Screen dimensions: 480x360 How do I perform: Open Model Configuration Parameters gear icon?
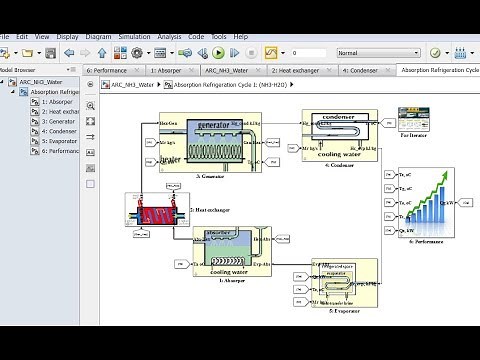pos(137,53)
